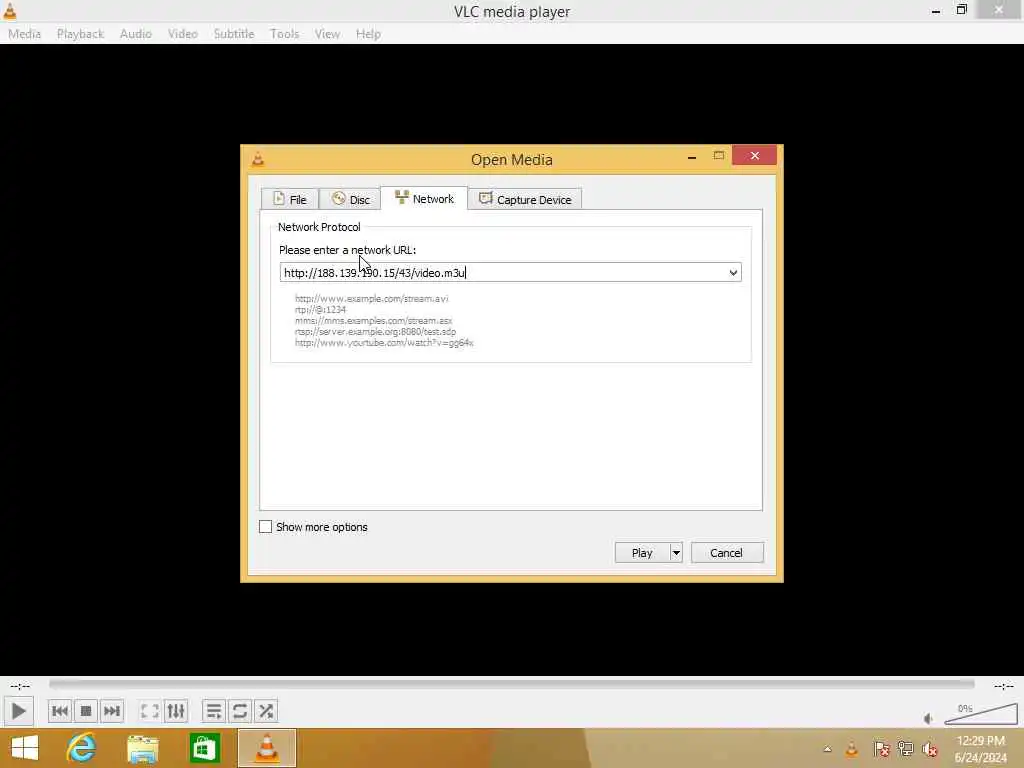This screenshot has height=768, width=1024.
Task: Click example text http://www.example.com/stream.avi
Action: point(372,298)
